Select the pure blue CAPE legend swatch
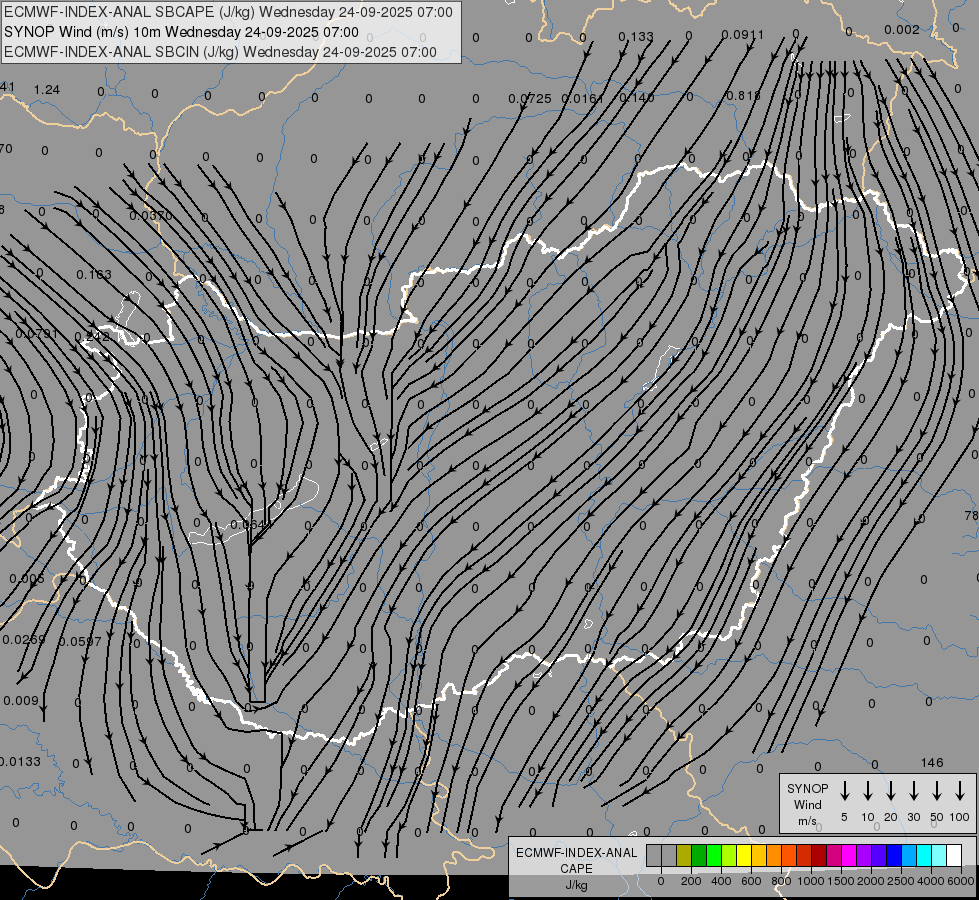 tap(893, 855)
